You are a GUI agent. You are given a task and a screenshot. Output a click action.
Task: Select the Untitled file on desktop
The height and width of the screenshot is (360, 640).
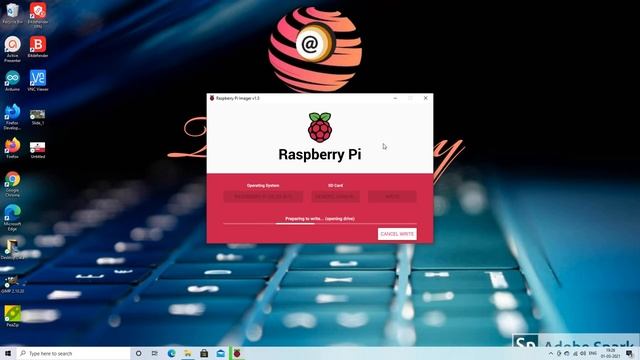(x=38, y=150)
